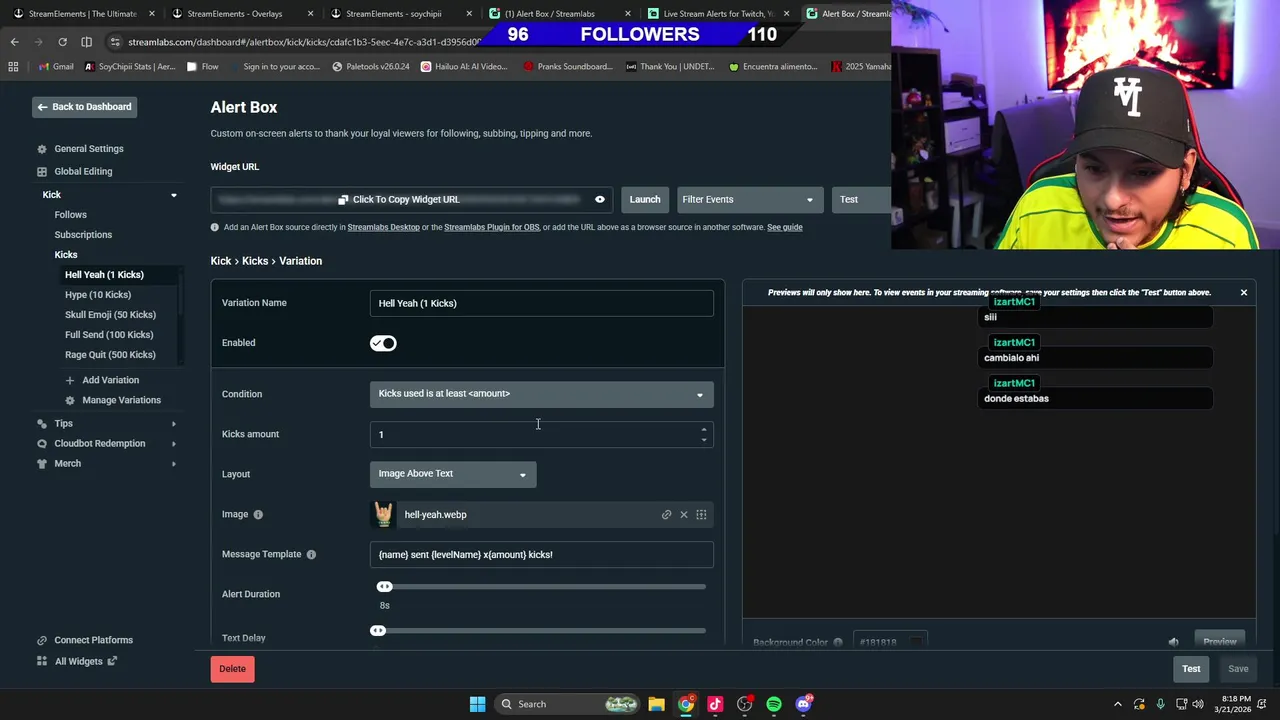Click the Image info icon

tap(258, 514)
